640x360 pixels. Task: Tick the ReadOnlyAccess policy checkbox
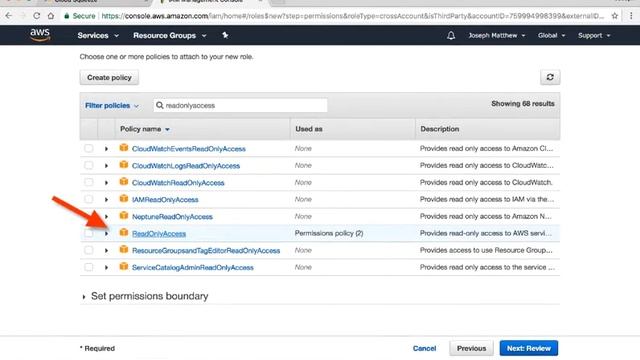[x=89, y=233]
